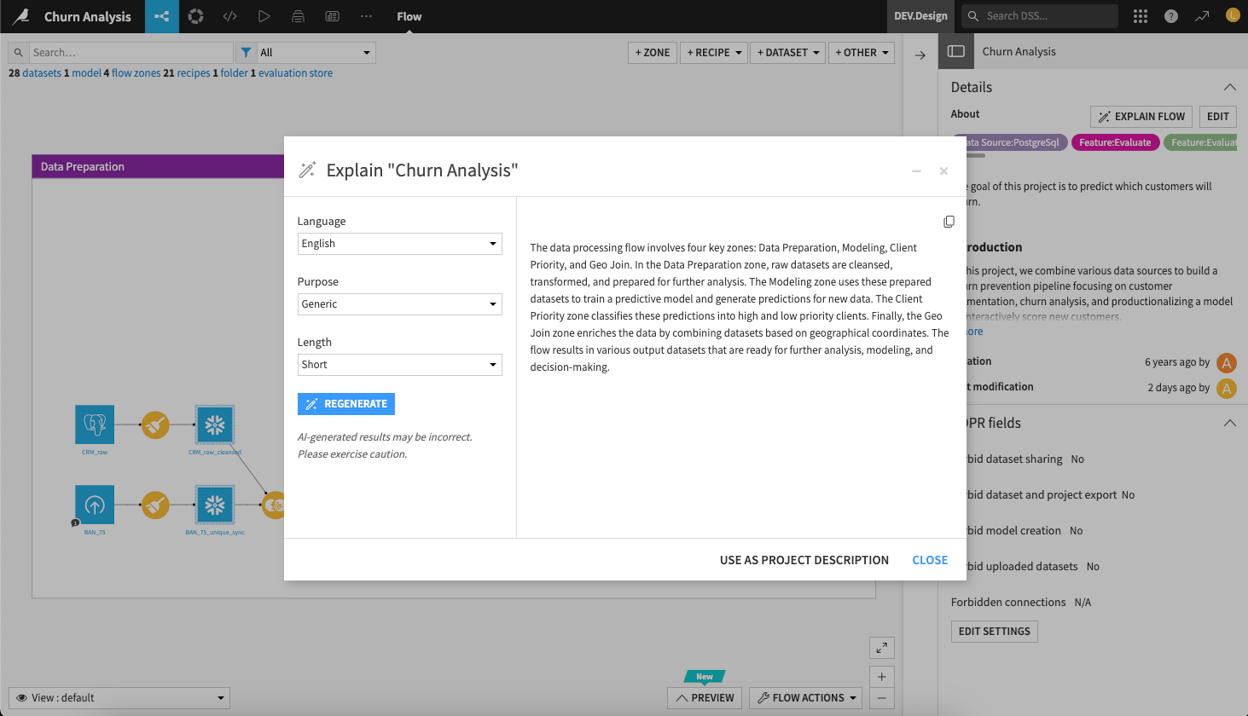Open the code notebooks icon in the navbar
1248x716 pixels.
point(228,16)
